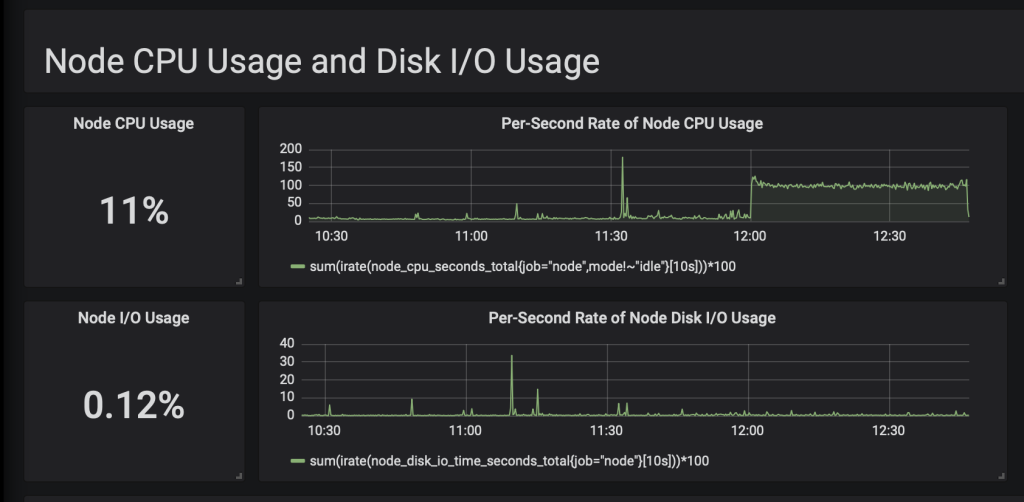Click the 12:00 time label on the CPU graph
This screenshot has height=502, width=1024.
[750, 237]
